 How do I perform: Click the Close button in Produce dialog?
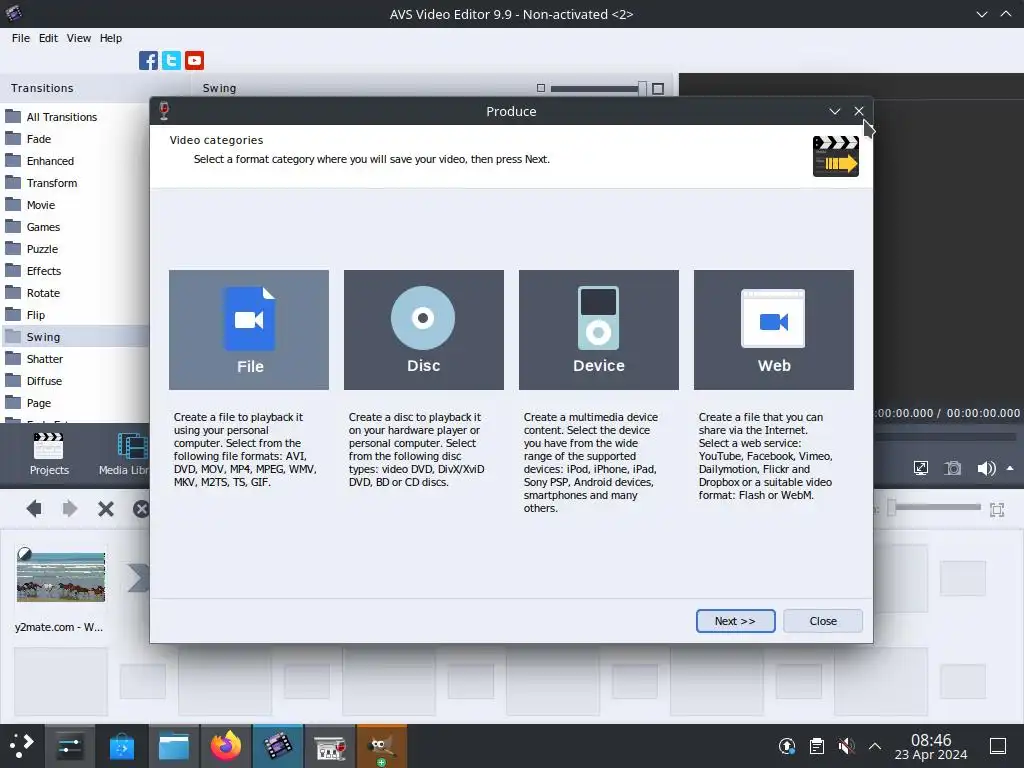[x=823, y=621]
